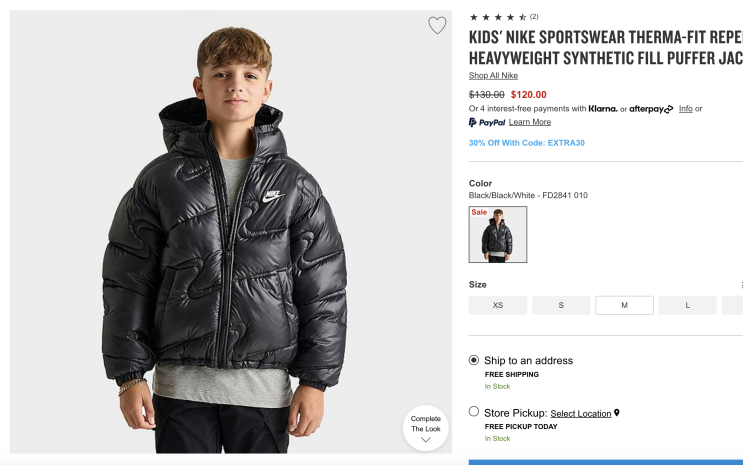Click the store location pin icon

617,413
